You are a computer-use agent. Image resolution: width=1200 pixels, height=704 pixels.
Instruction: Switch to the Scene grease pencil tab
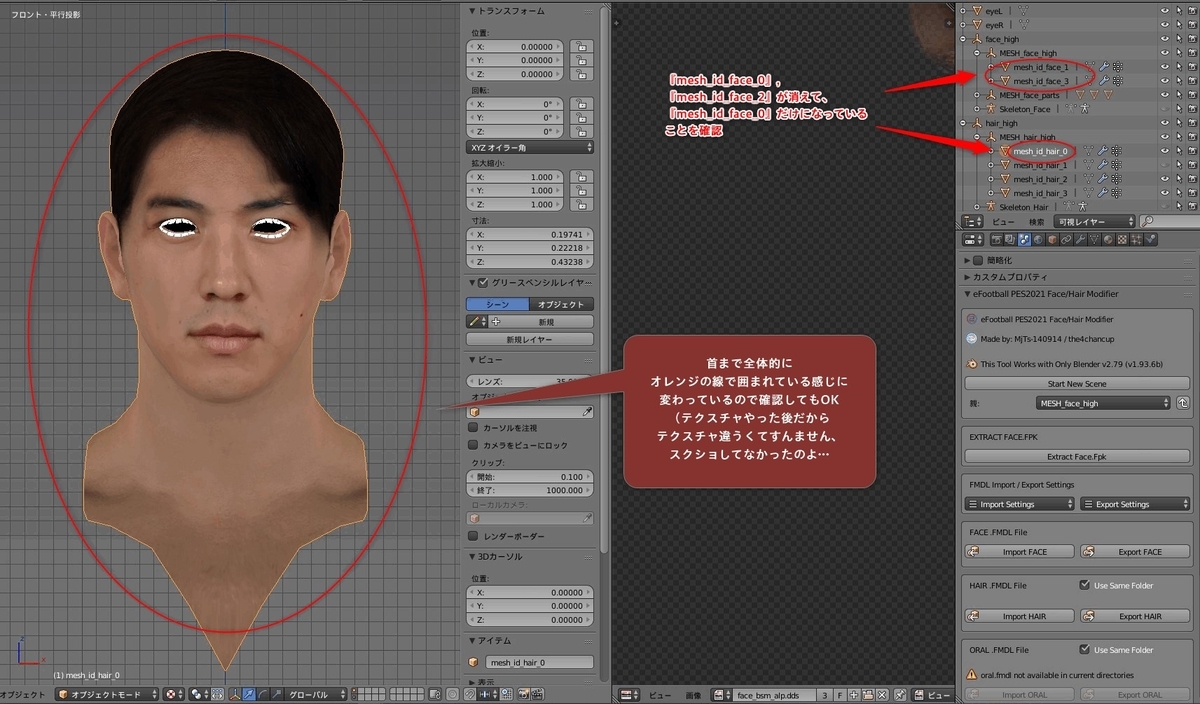pyautogui.click(x=497, y=304)
